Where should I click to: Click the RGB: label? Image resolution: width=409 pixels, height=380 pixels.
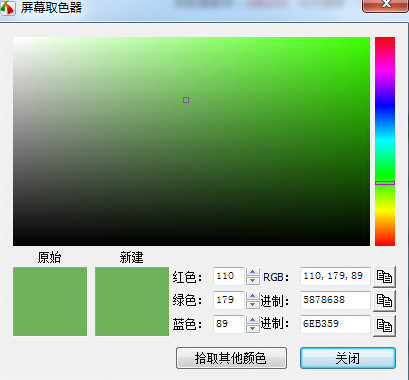pyautogui.click(x=276, y=277)
